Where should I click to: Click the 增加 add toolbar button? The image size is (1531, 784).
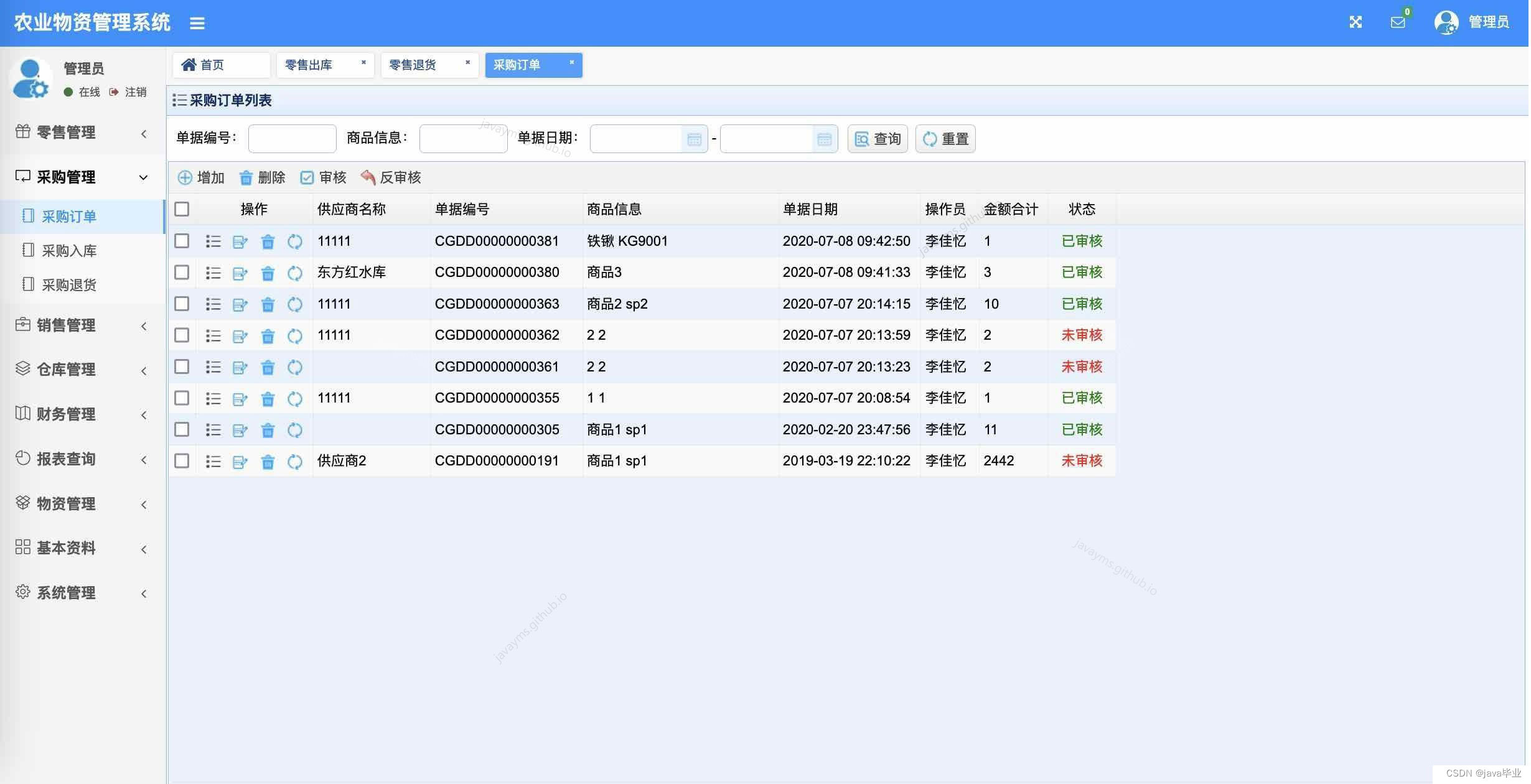point(201,178)
